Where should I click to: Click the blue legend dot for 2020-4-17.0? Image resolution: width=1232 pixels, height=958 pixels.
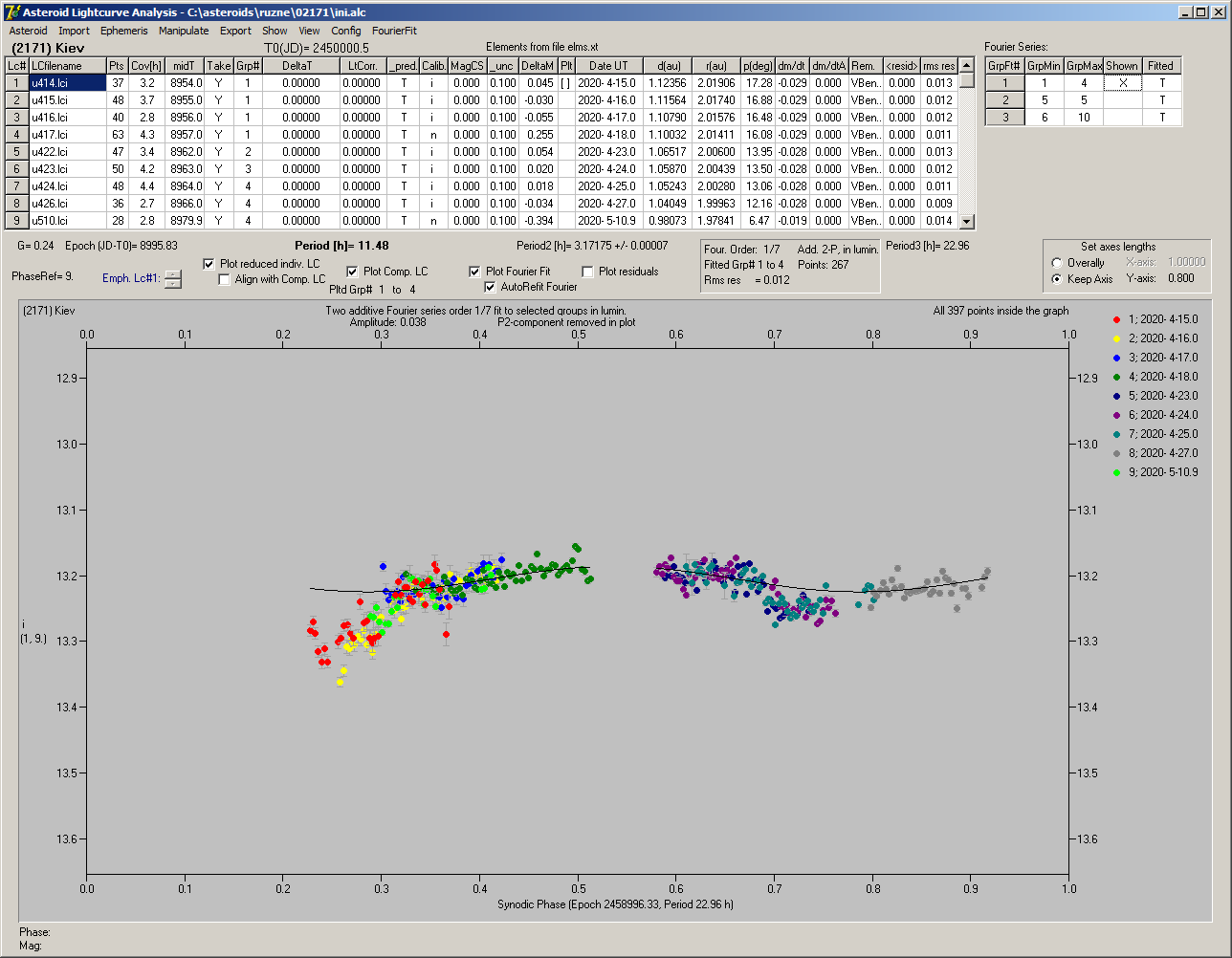[x=1117, y=358]
